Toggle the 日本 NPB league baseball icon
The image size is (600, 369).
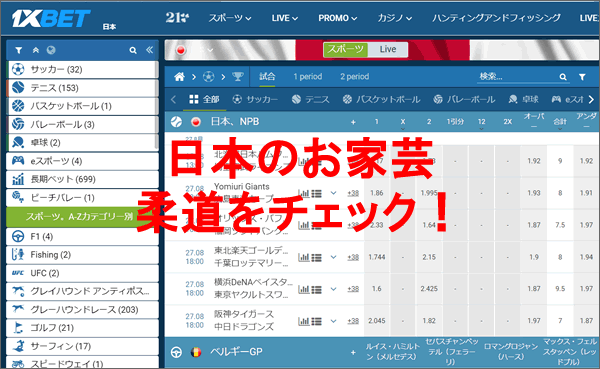[176, 122]
